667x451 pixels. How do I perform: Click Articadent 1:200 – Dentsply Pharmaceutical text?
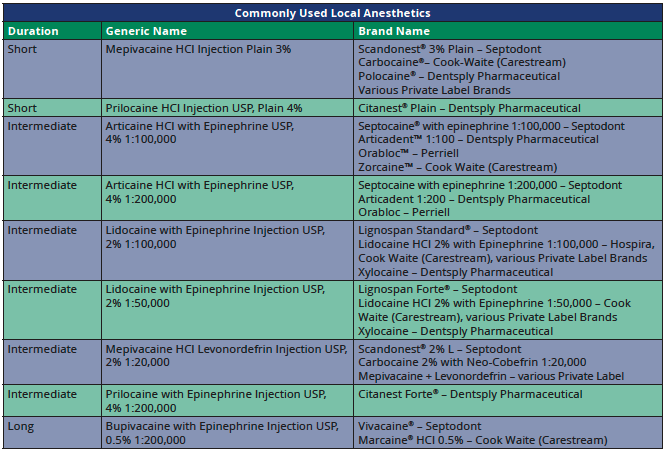[464, 199]
